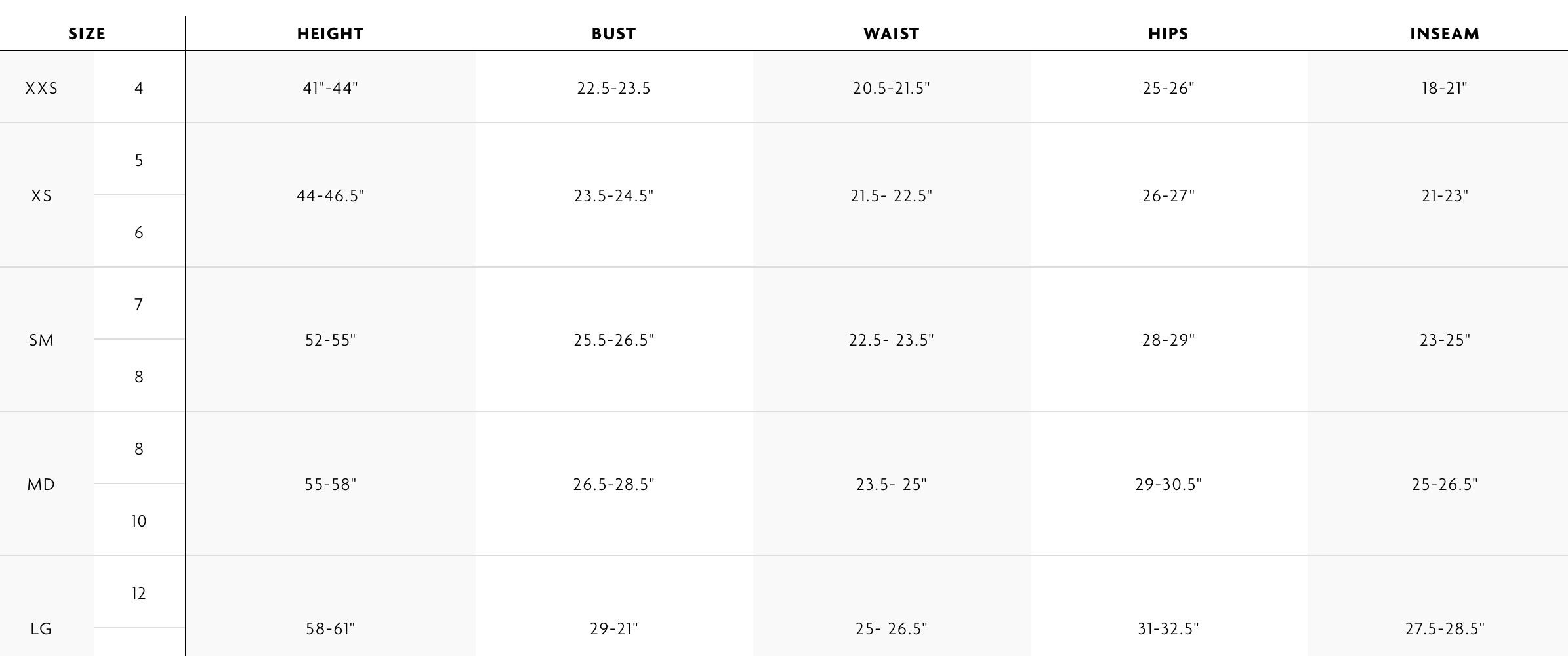This screenshot has width=1568, height=656.
Task: Click the BUST column header
Action: [x=613, y=34]
